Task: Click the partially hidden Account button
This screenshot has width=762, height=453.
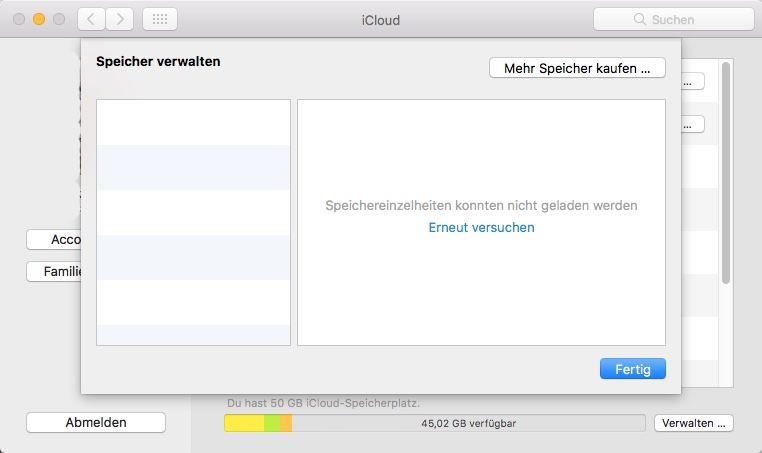Action: click(x=53, y=239)
